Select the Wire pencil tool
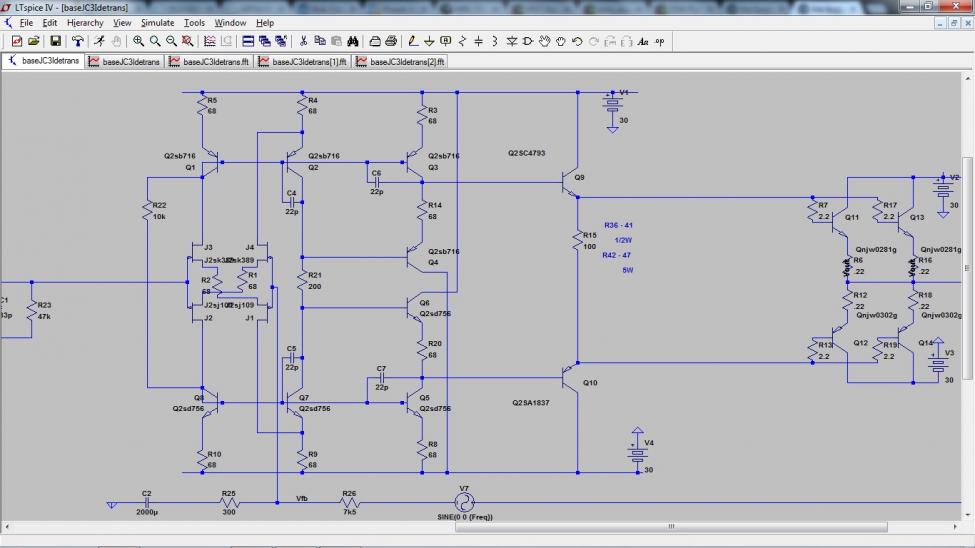The width and height of the screenshot is (975, 548). 413,41
